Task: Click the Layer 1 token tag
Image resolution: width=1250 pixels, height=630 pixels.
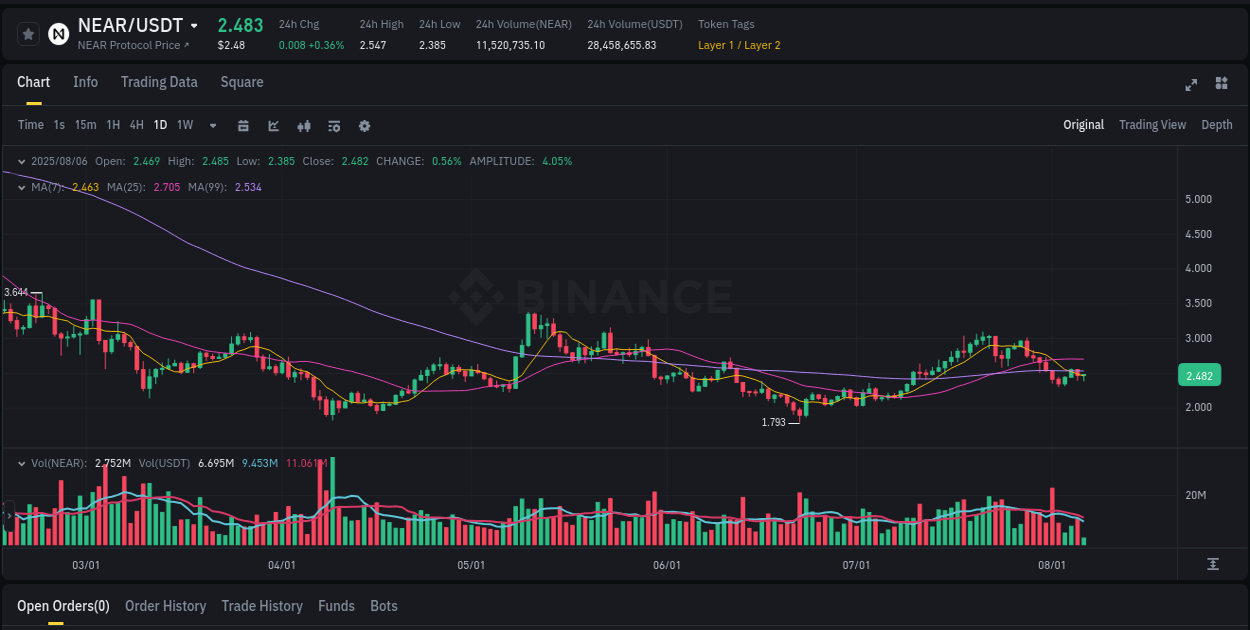Action: point(716,45)
